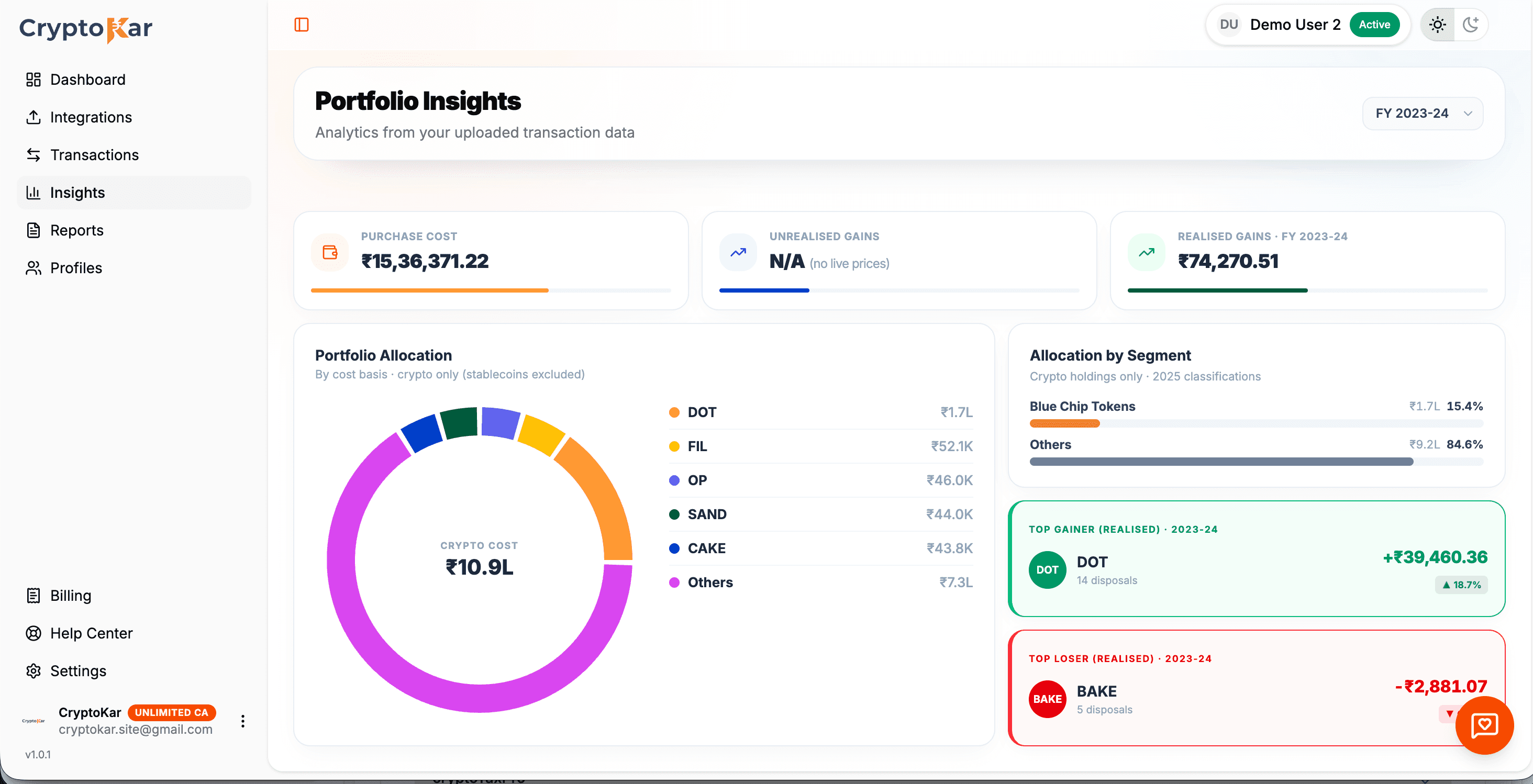
Task: Navigate to Profiles
Action: (x=134, y=267)
